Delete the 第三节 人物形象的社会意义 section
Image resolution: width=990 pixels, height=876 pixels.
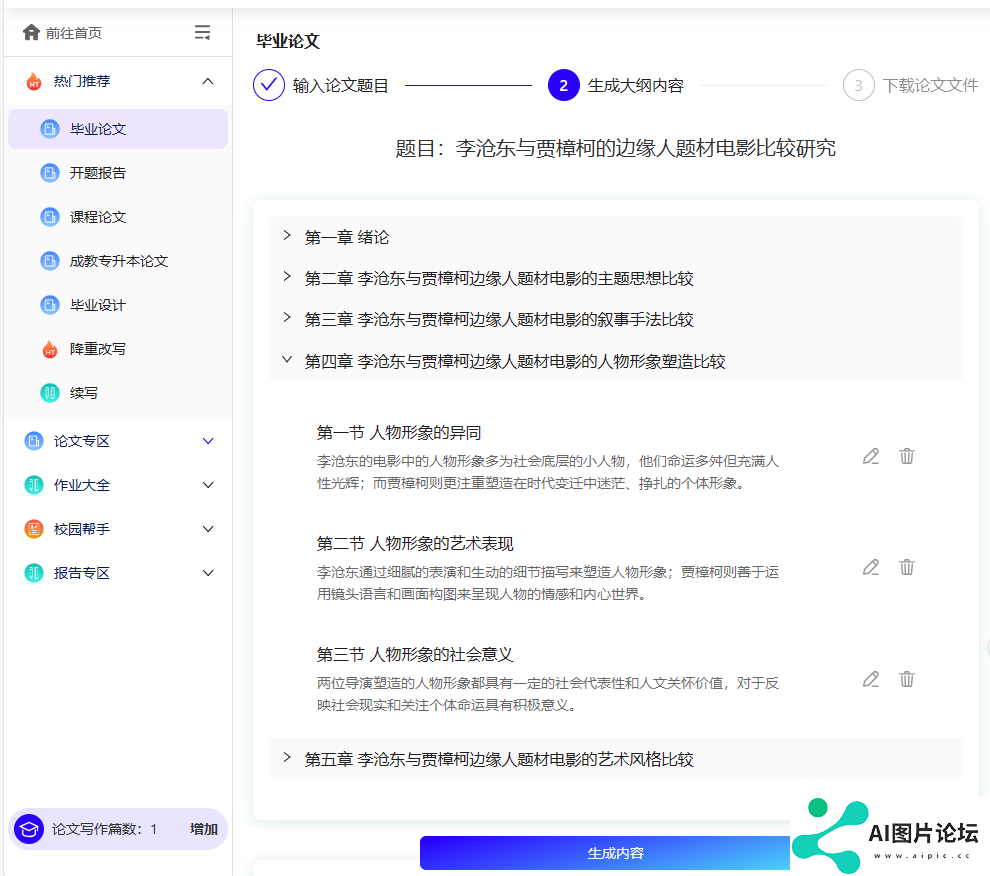coord(907,679)
